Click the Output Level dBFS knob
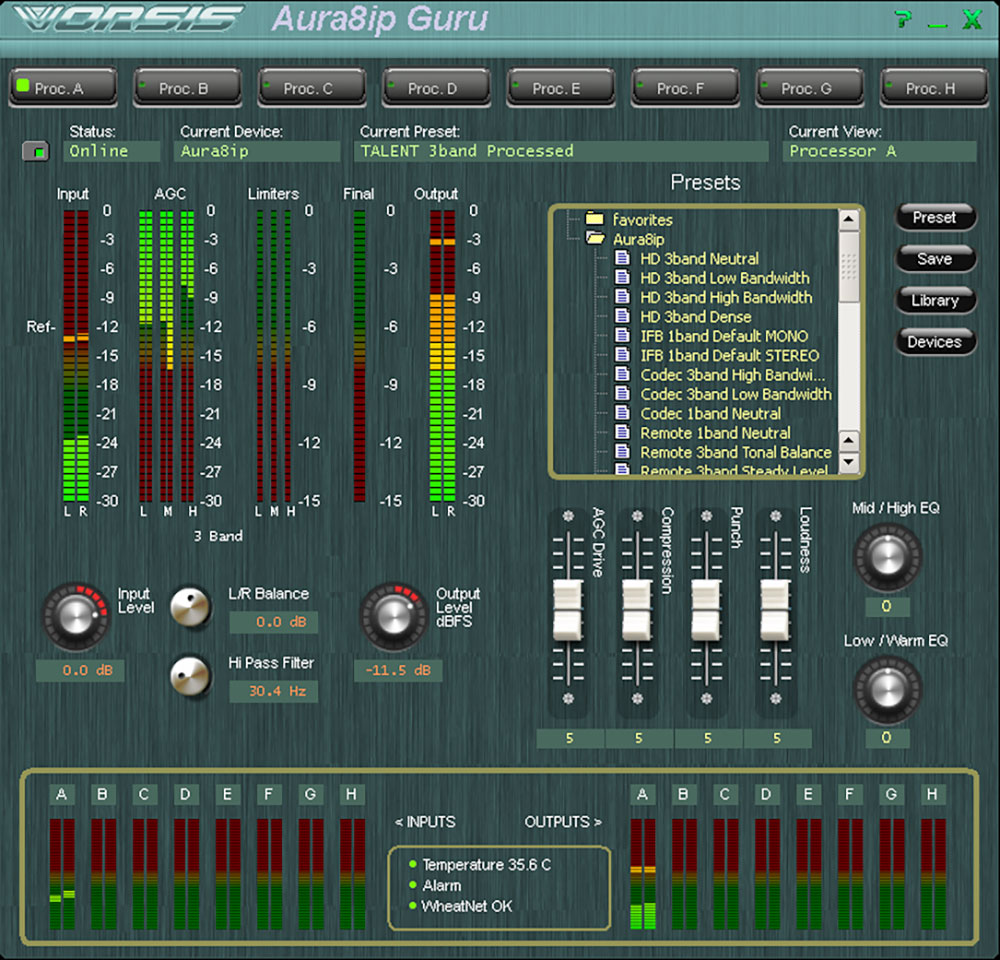This screenshot has width=1000, height=960. [x=393, y=616]
